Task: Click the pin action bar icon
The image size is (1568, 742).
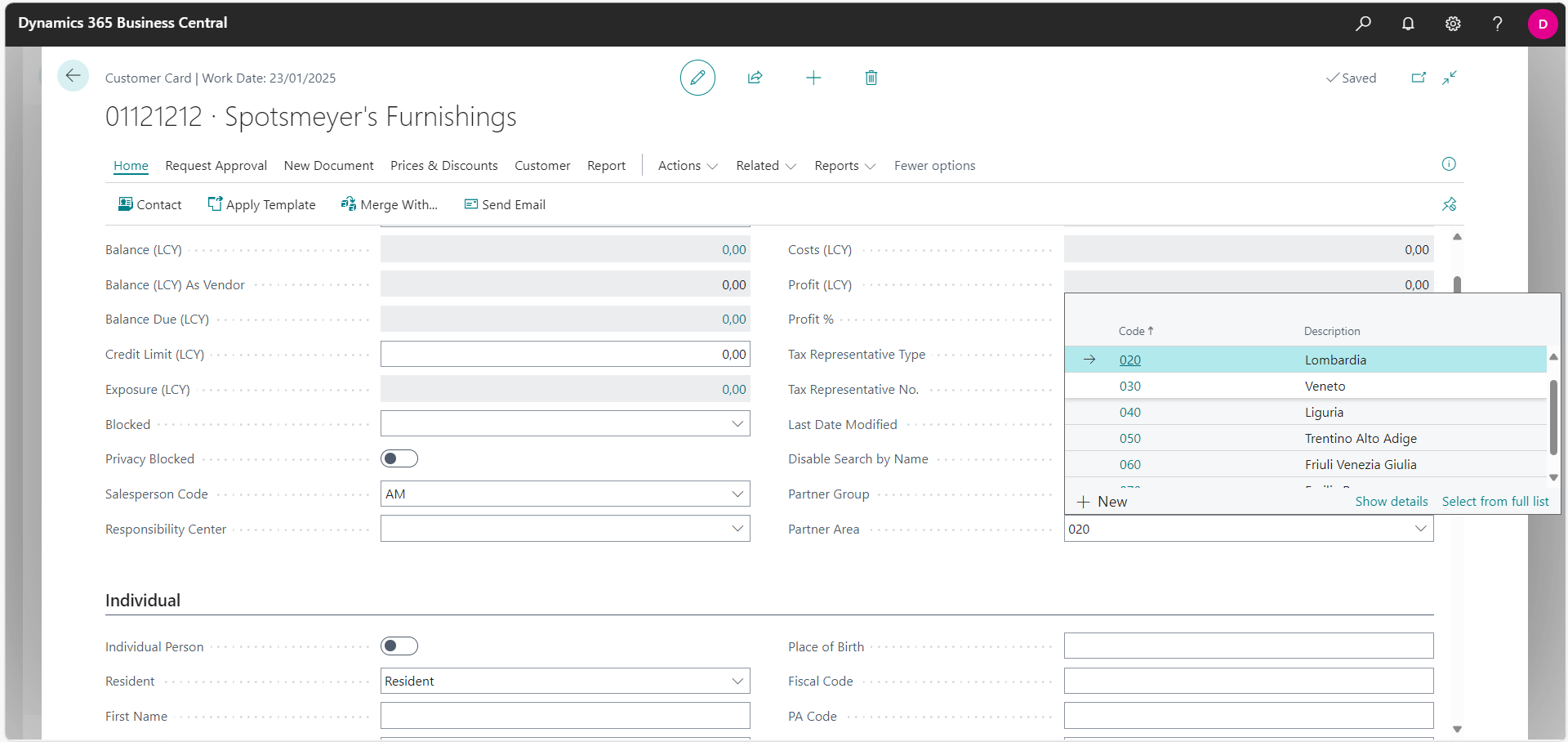Action: (x=1450, y=204)
